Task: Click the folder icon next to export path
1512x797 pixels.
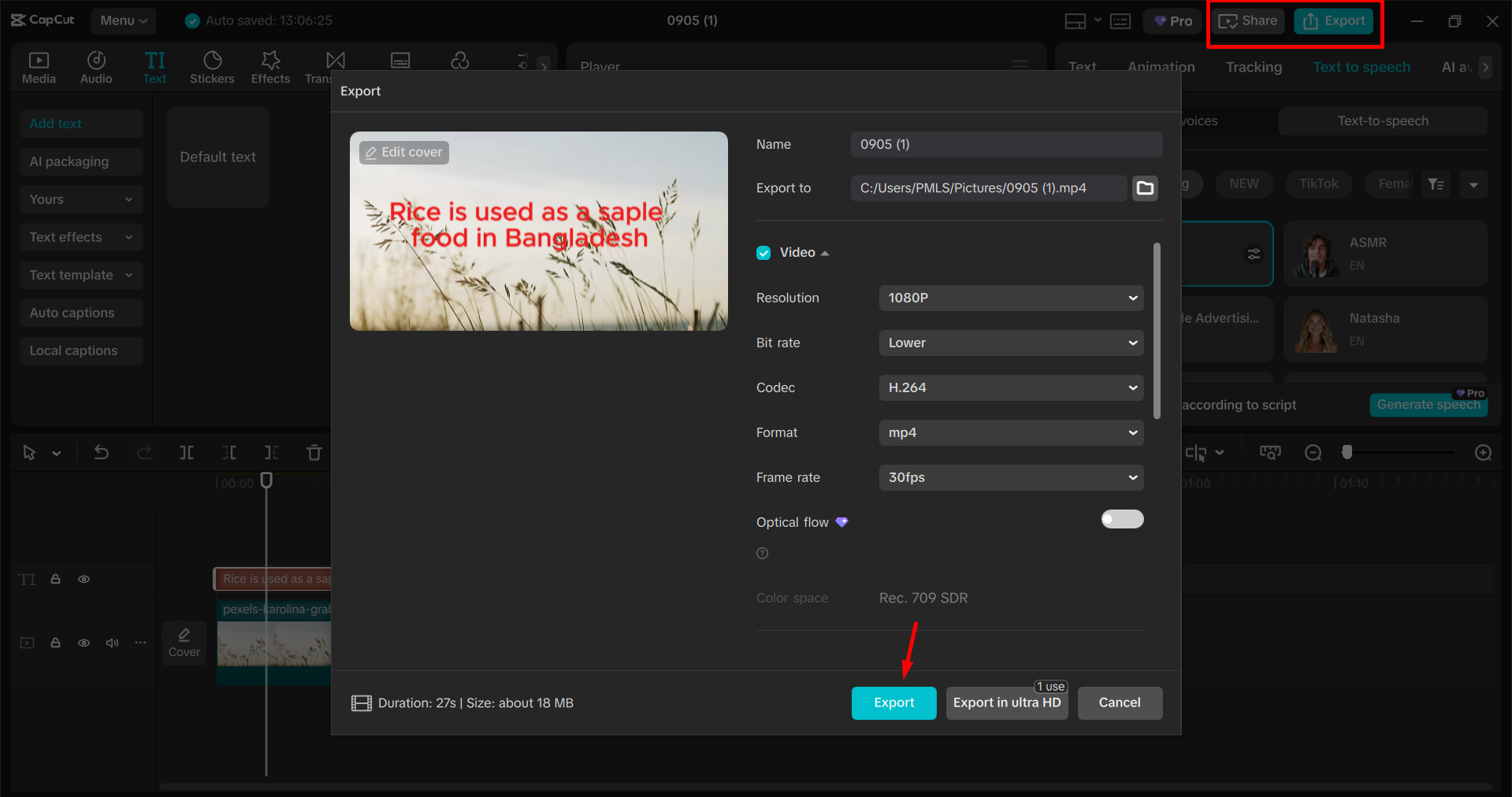Action: [x=1145, y=188]
